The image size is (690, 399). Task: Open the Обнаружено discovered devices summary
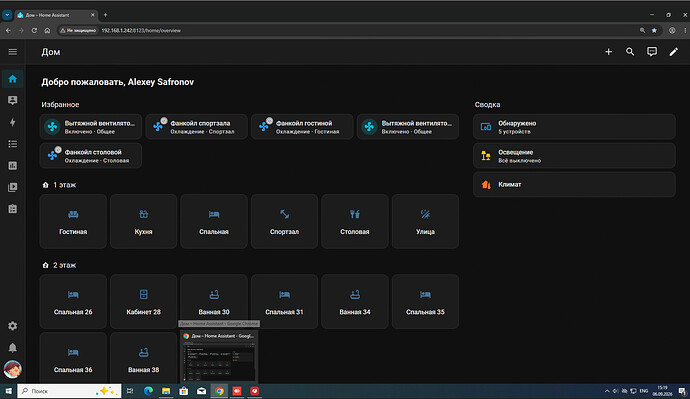click(x=574, y=127)
